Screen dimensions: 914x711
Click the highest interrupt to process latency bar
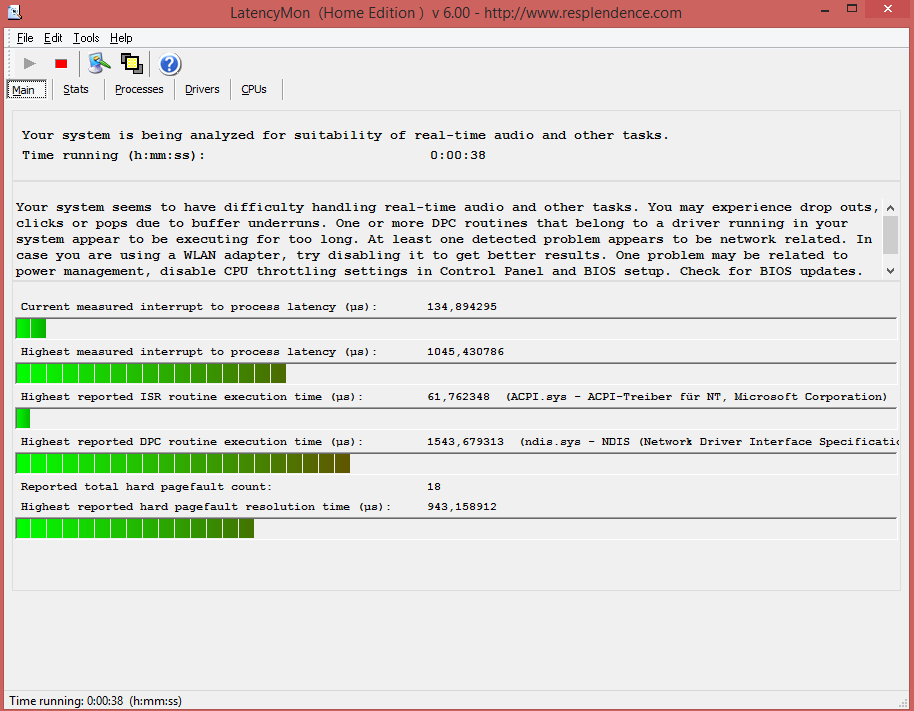(x=456, y=374)
